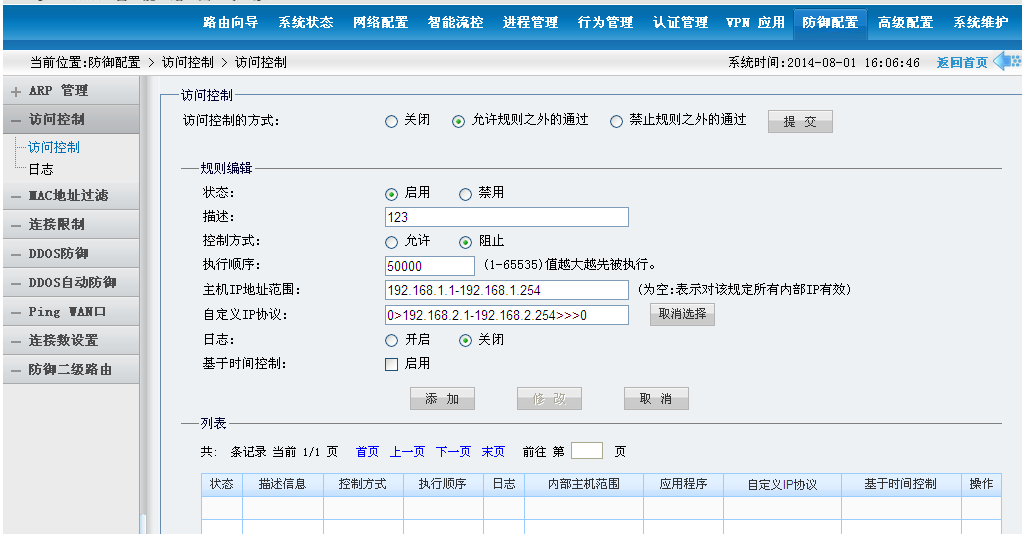This screenshot has height=534, width=1022.
Task: Collapse the 访问控制 sidebar section
Action: tap(56, 119)
